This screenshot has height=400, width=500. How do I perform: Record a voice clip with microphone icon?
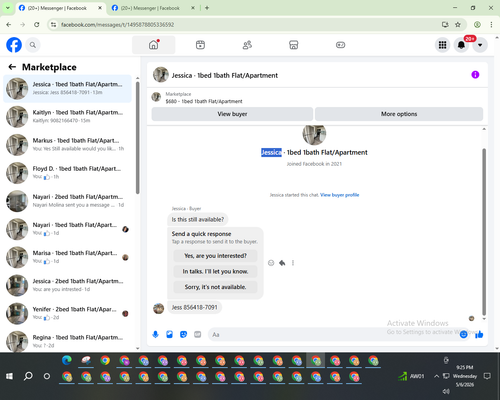pyautogui.click(x=155, y=334)
